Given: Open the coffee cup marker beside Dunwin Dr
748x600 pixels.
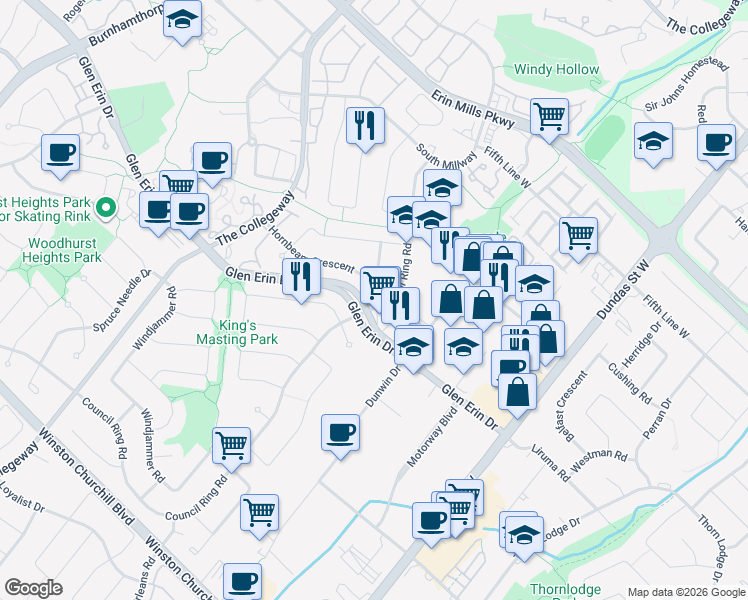Looking at the screenshot, I should 340,434.
